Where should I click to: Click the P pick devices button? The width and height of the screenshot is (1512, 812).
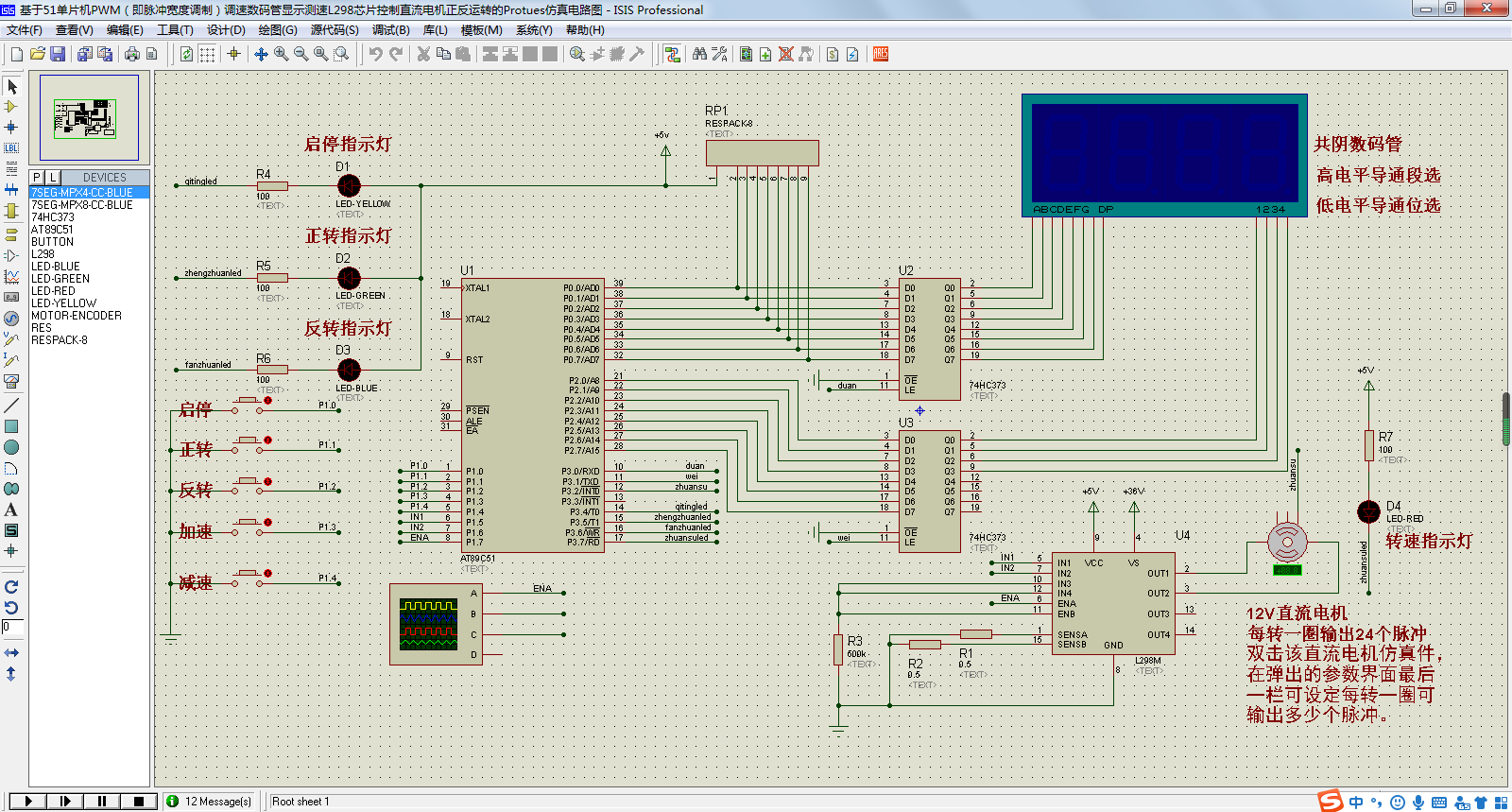[x=37, y=178]
